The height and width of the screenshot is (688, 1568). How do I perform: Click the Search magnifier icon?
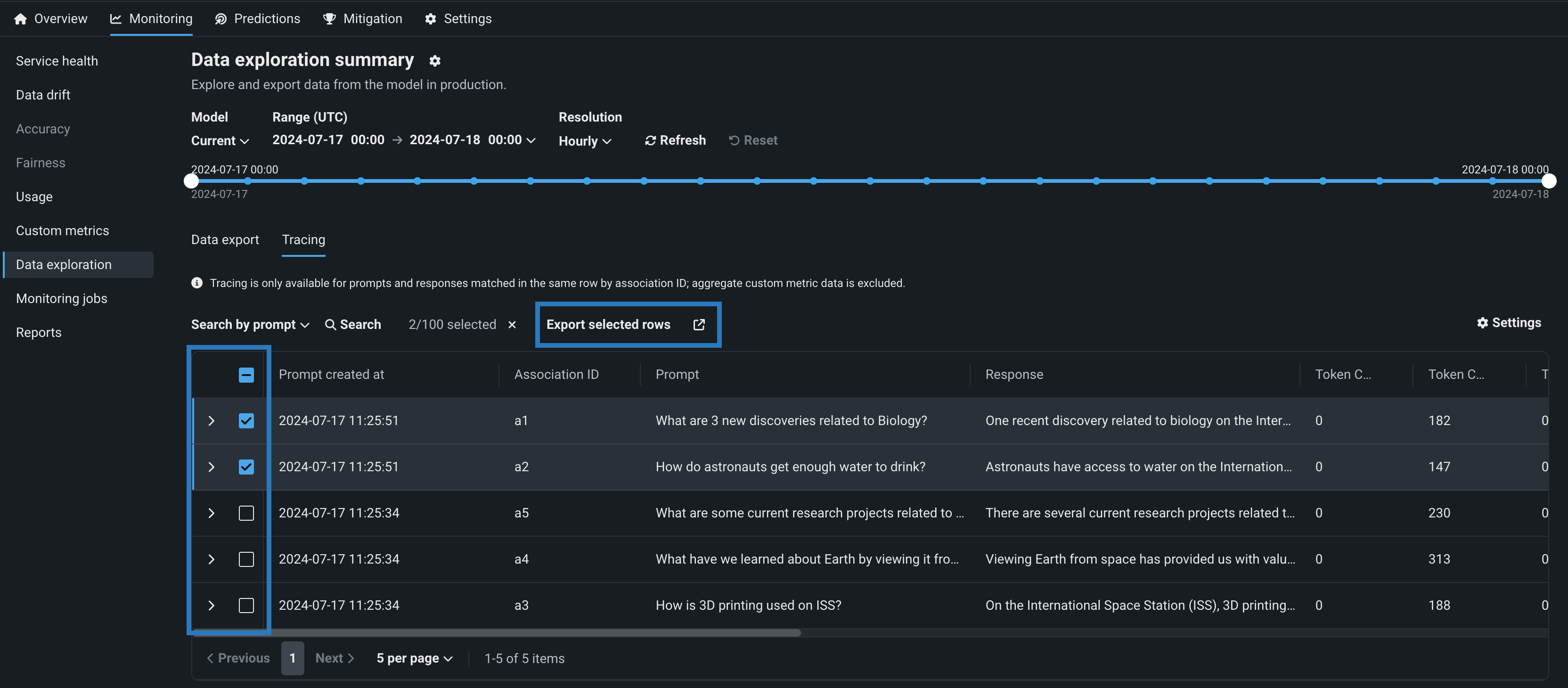(x=330, y=325)
